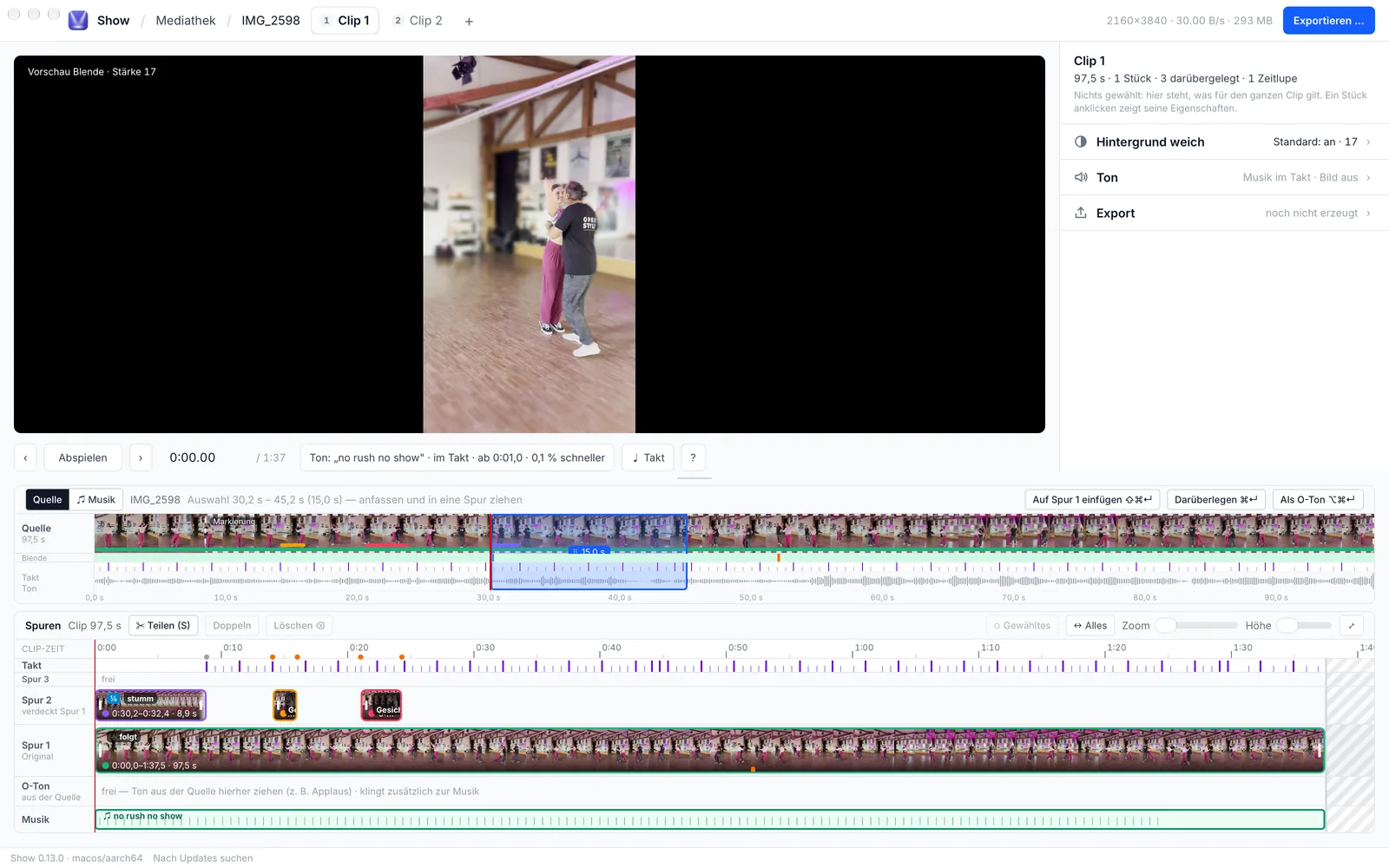Step forward with the right chevron next to Abspielen

coord(141,457)
